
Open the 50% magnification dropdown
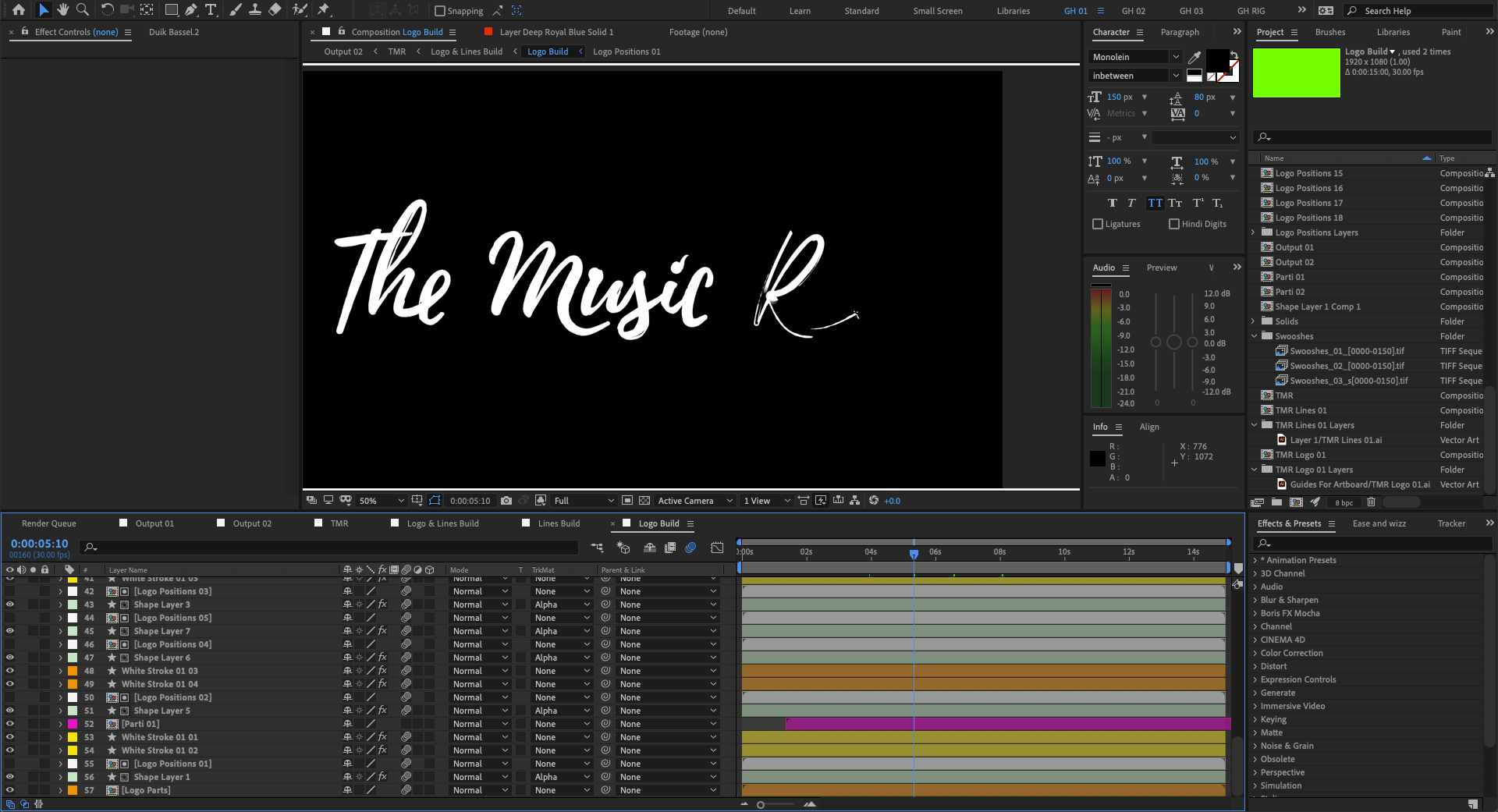click(382, 501)
